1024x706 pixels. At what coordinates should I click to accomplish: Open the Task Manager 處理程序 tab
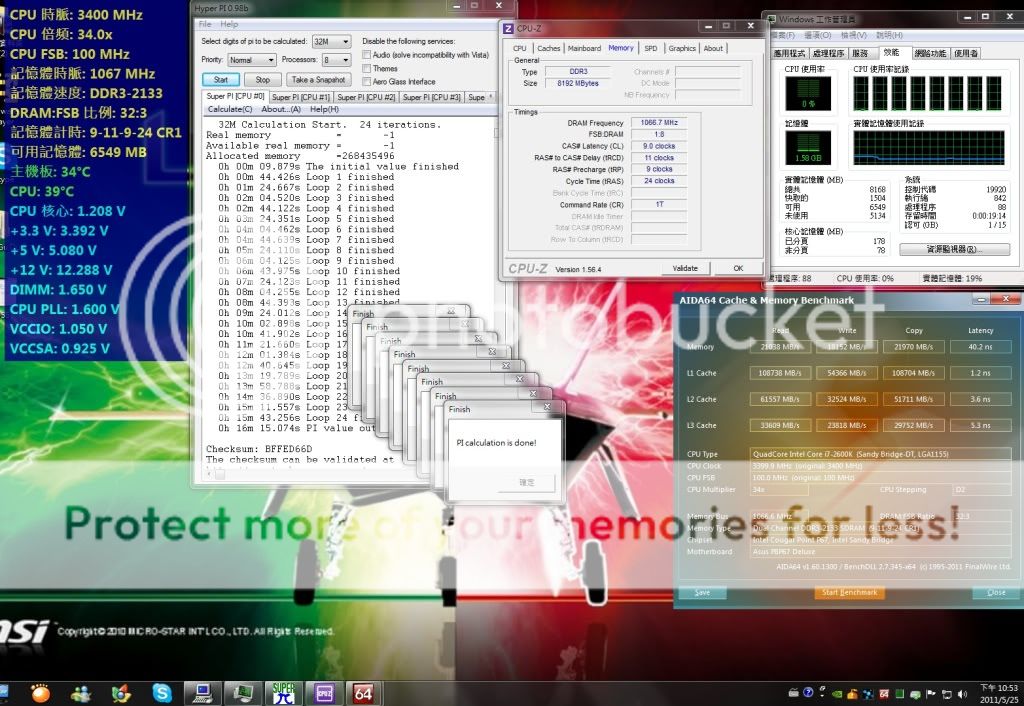829,54
